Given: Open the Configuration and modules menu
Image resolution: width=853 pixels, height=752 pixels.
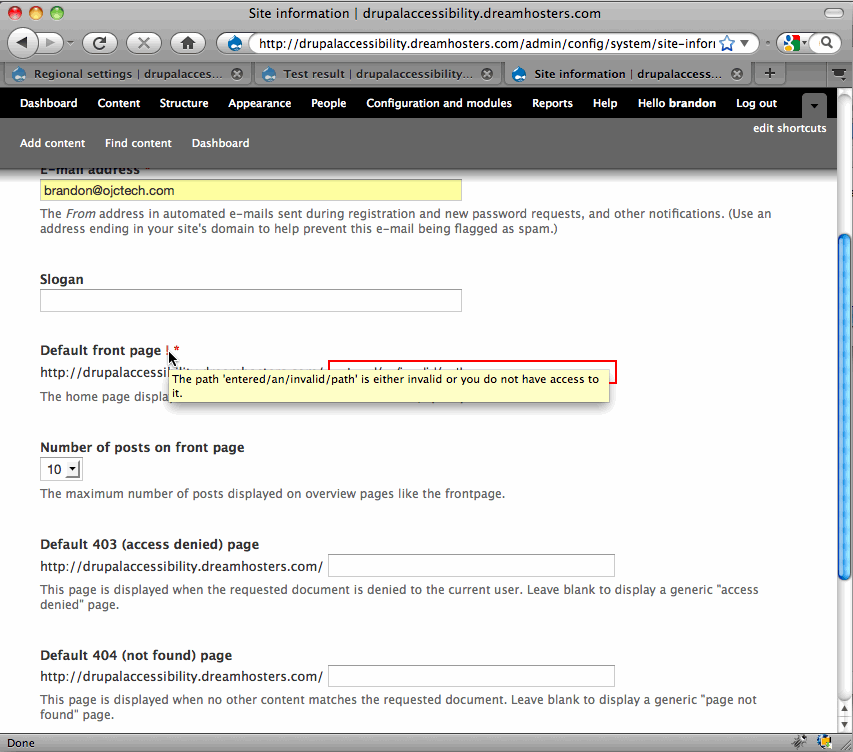Looking at the screenshot, I should (439, 103).
